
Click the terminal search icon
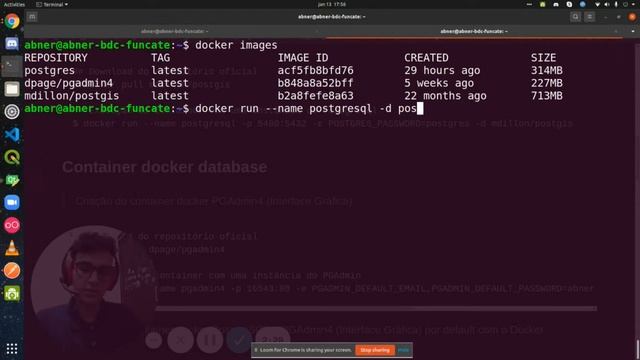pos(576,17)
